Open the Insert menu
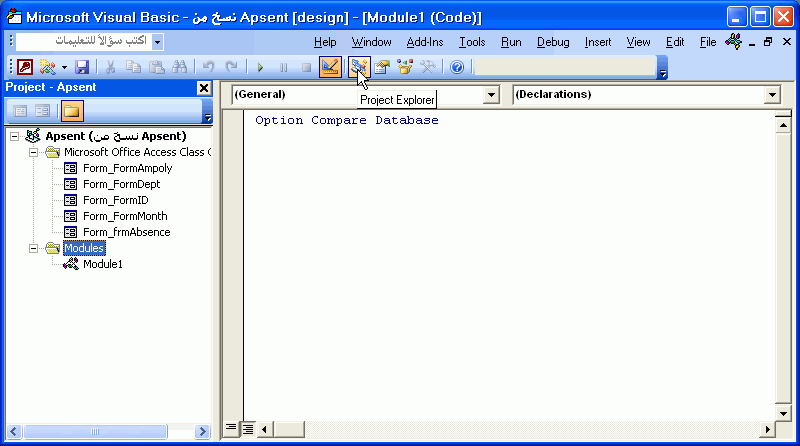The width and height of the screenshot is (800, 446). click(598, 42)
